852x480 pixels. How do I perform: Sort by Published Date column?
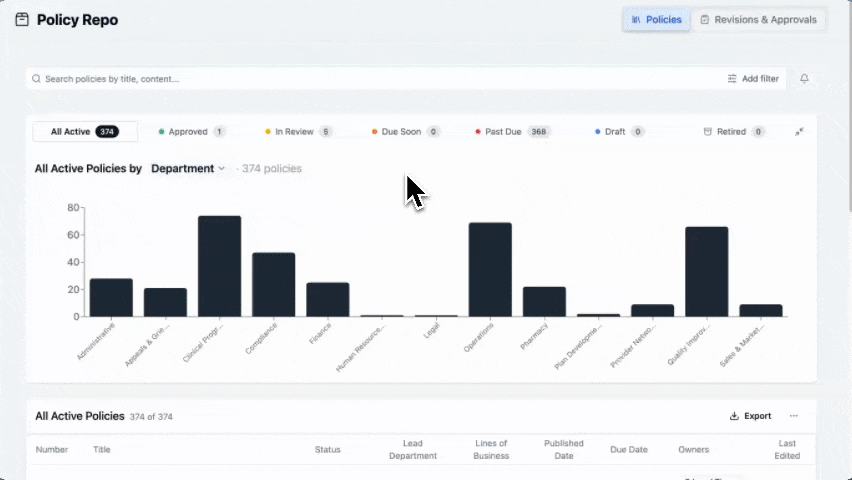(x=564, y=450)
